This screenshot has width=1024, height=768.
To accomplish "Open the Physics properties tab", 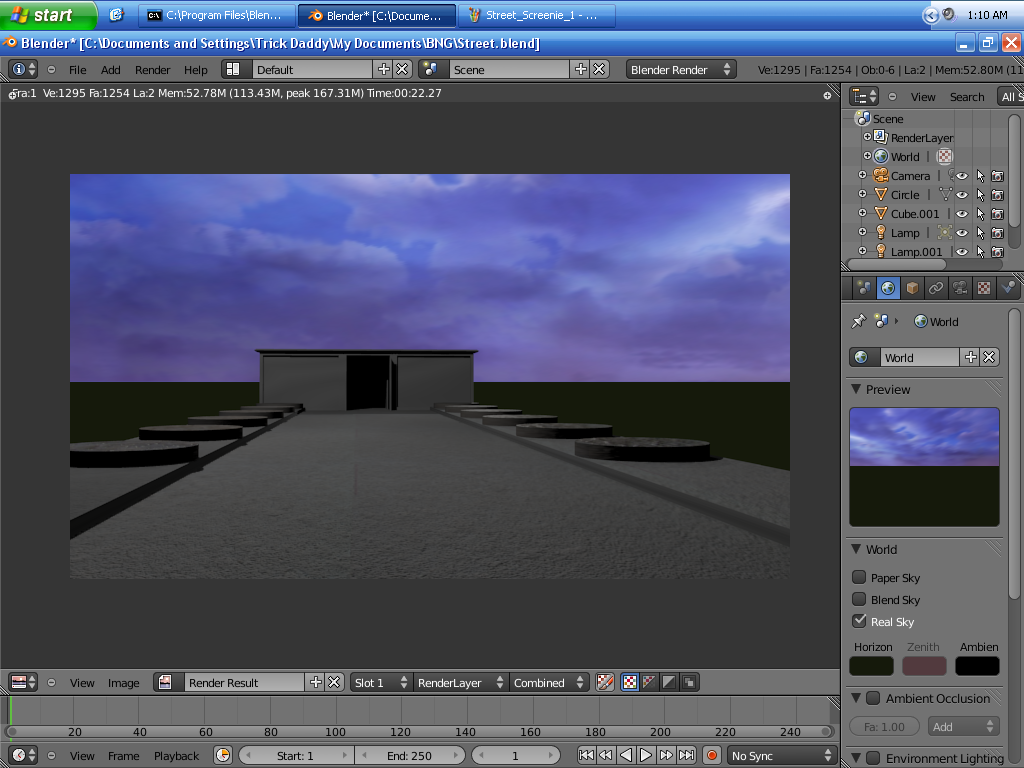I will [1008, 288].
